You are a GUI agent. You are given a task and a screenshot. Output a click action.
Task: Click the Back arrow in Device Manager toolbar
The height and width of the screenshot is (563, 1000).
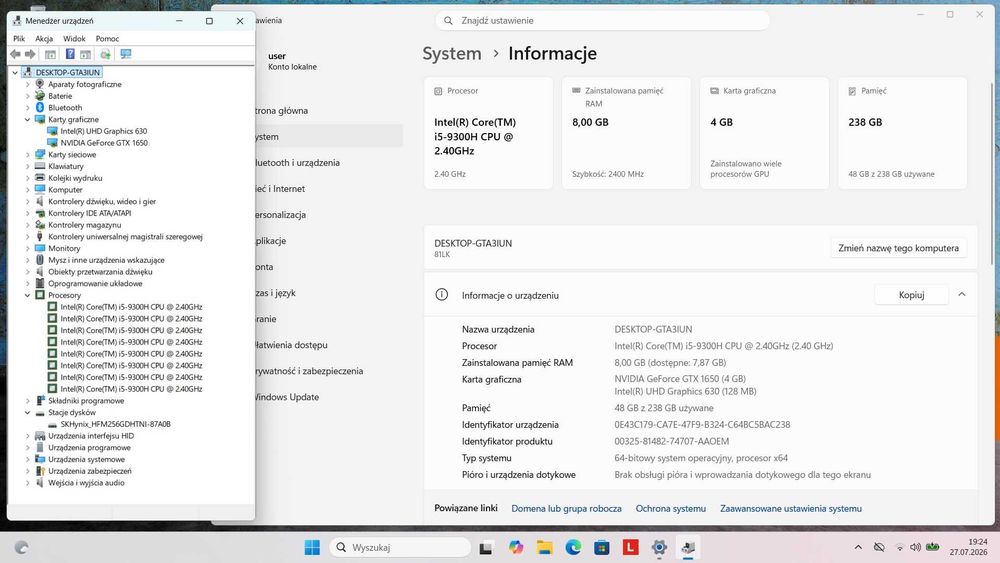(15, 54)
